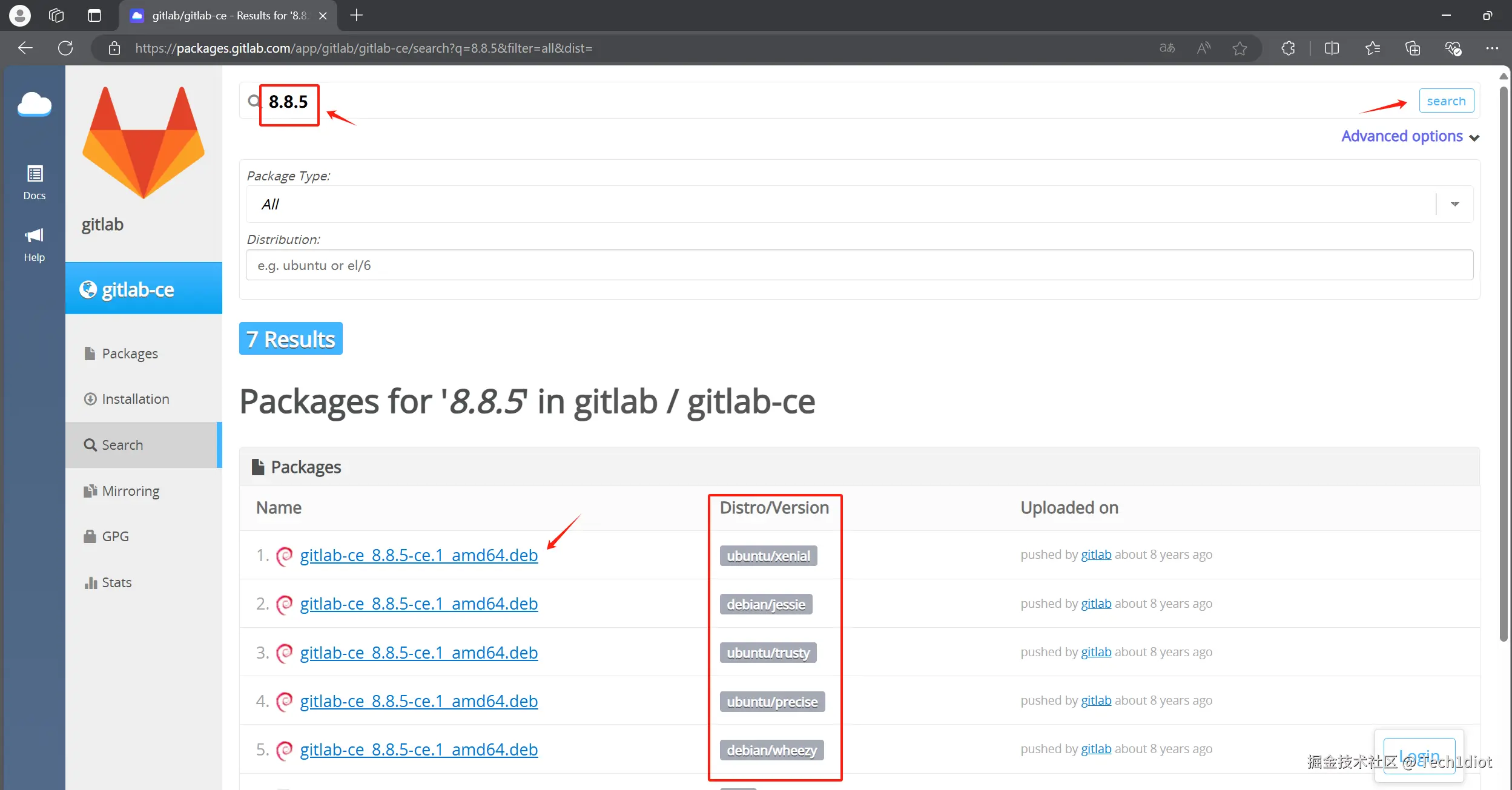Viewport: 1512px width, 790px height.
Task: Click the Distribution input field
Action: 859,265
